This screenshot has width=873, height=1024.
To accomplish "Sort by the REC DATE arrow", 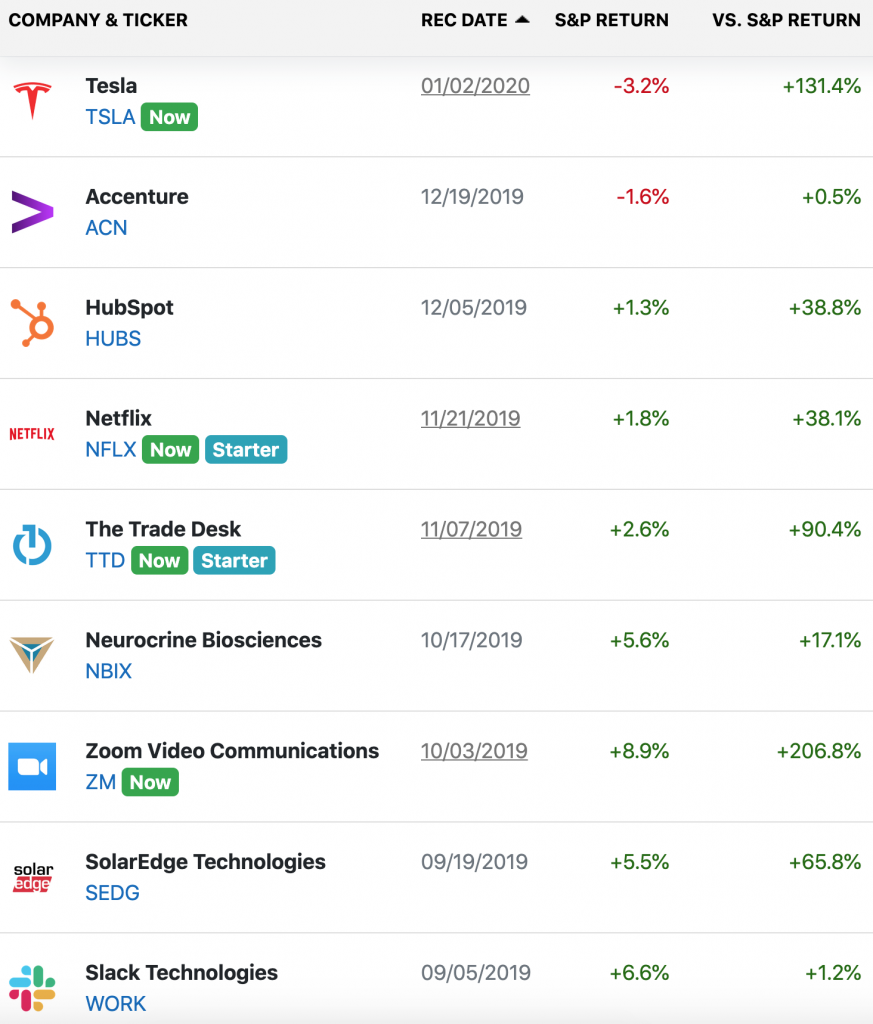I will tap(522, 20).
